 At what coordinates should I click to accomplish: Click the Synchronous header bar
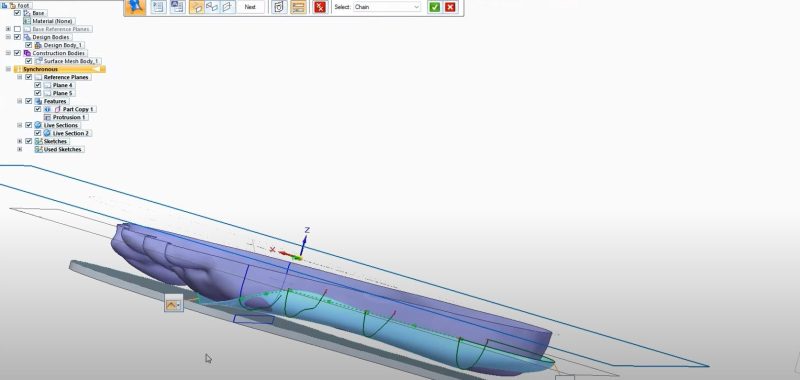(60, 69)
